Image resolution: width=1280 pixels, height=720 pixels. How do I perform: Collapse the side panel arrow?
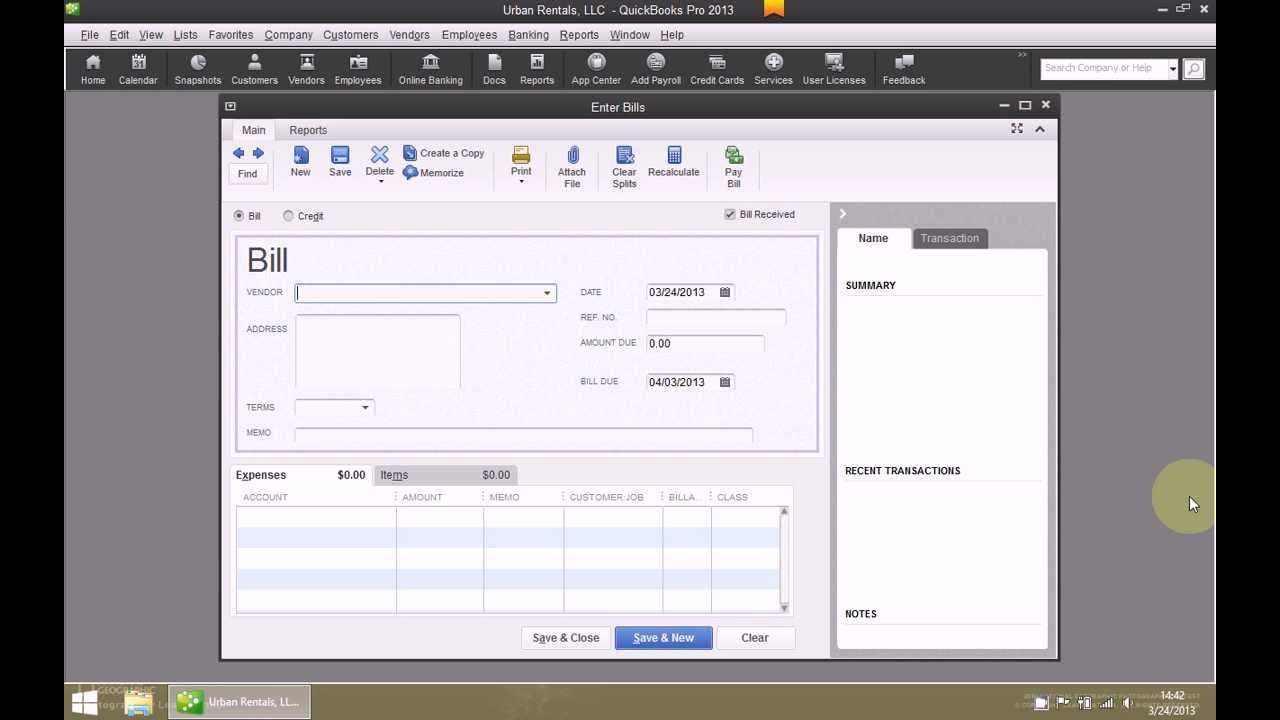point(842,214)
